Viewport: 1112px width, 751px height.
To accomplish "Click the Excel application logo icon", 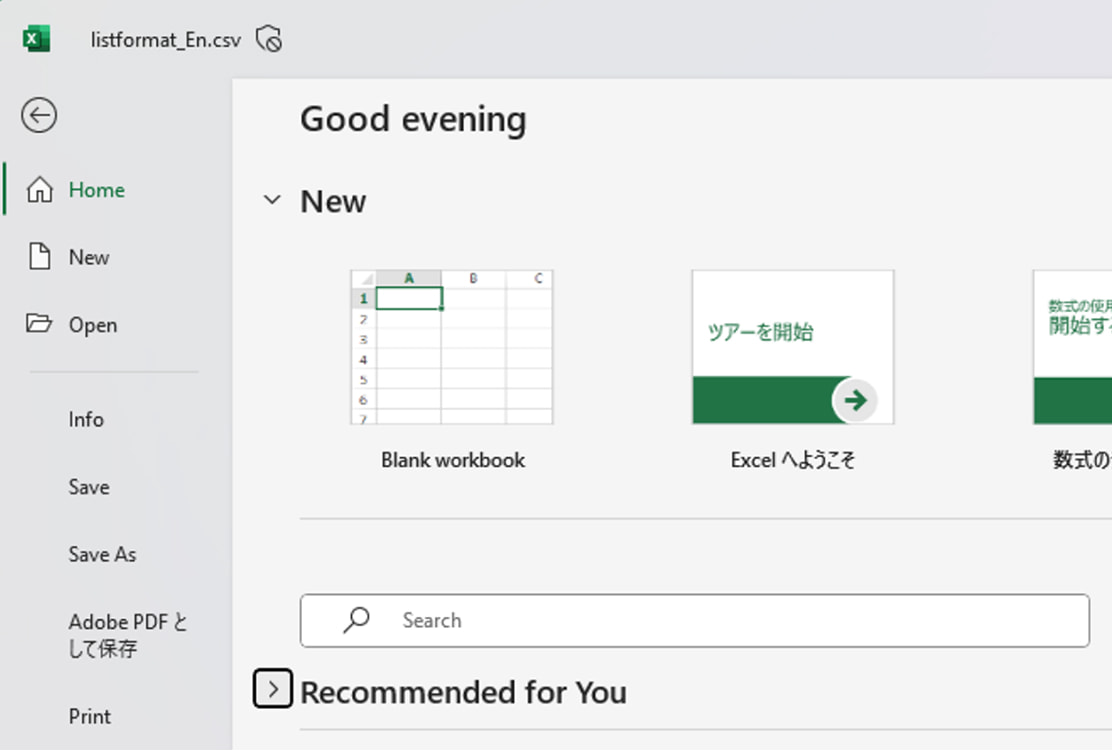I will 36,37.
